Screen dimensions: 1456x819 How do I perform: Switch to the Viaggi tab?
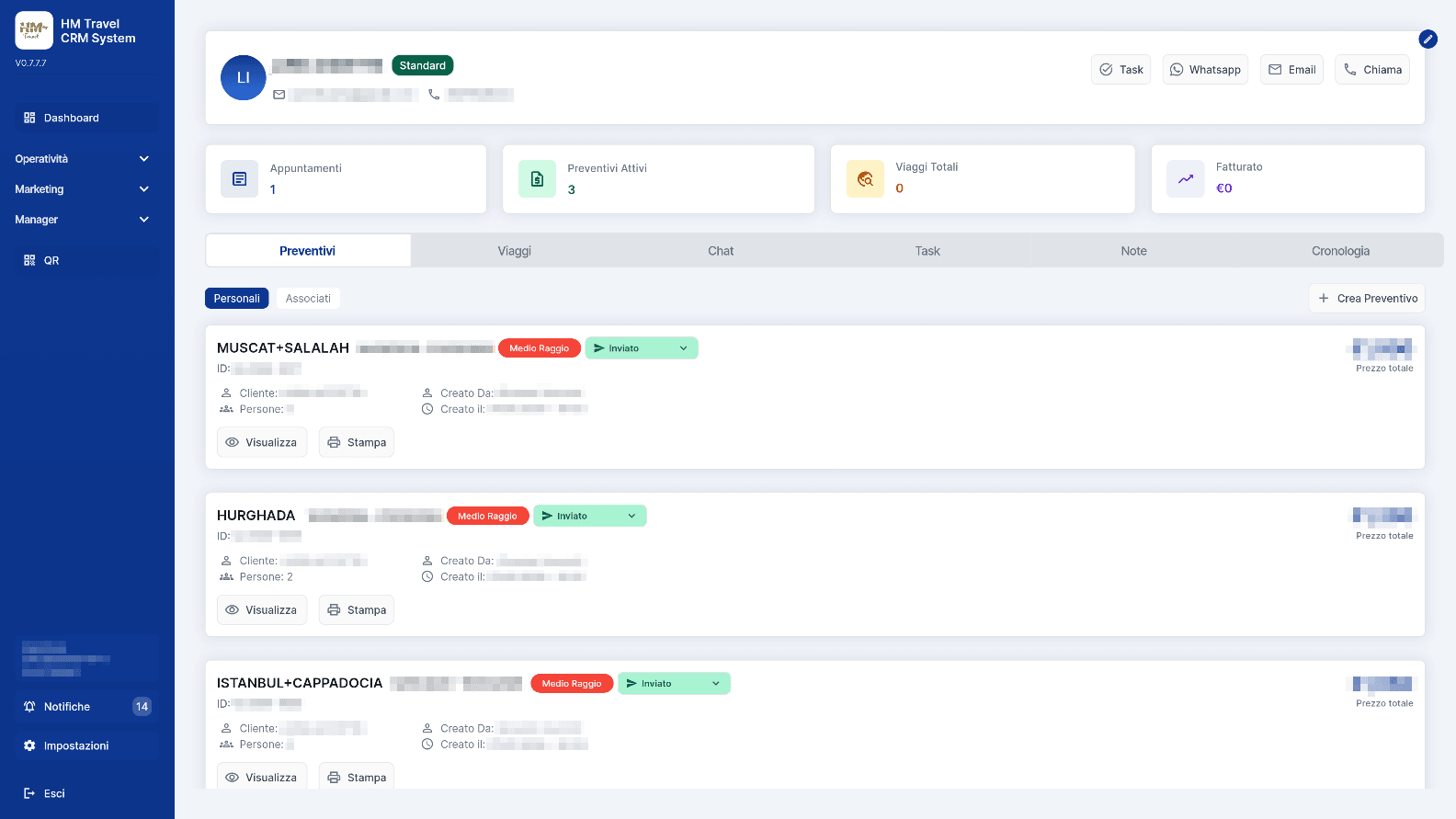[x=514, y=251]
